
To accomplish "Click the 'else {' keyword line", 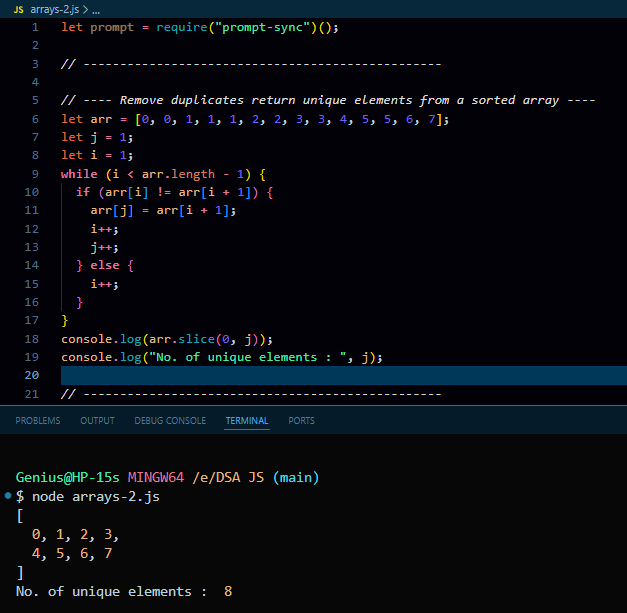I will tap(105, 266).
